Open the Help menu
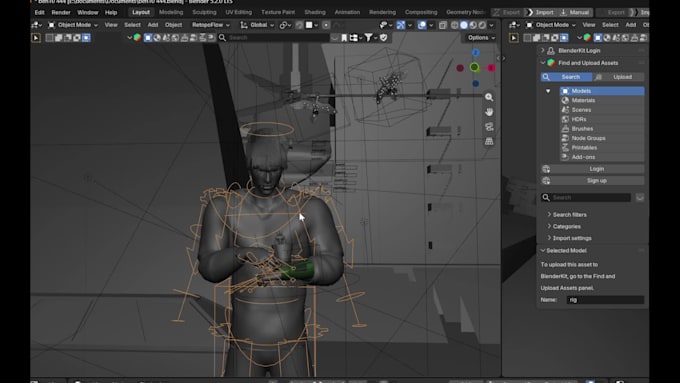The width and height of the screenshot is (680, 383). (x=111, y=12)
